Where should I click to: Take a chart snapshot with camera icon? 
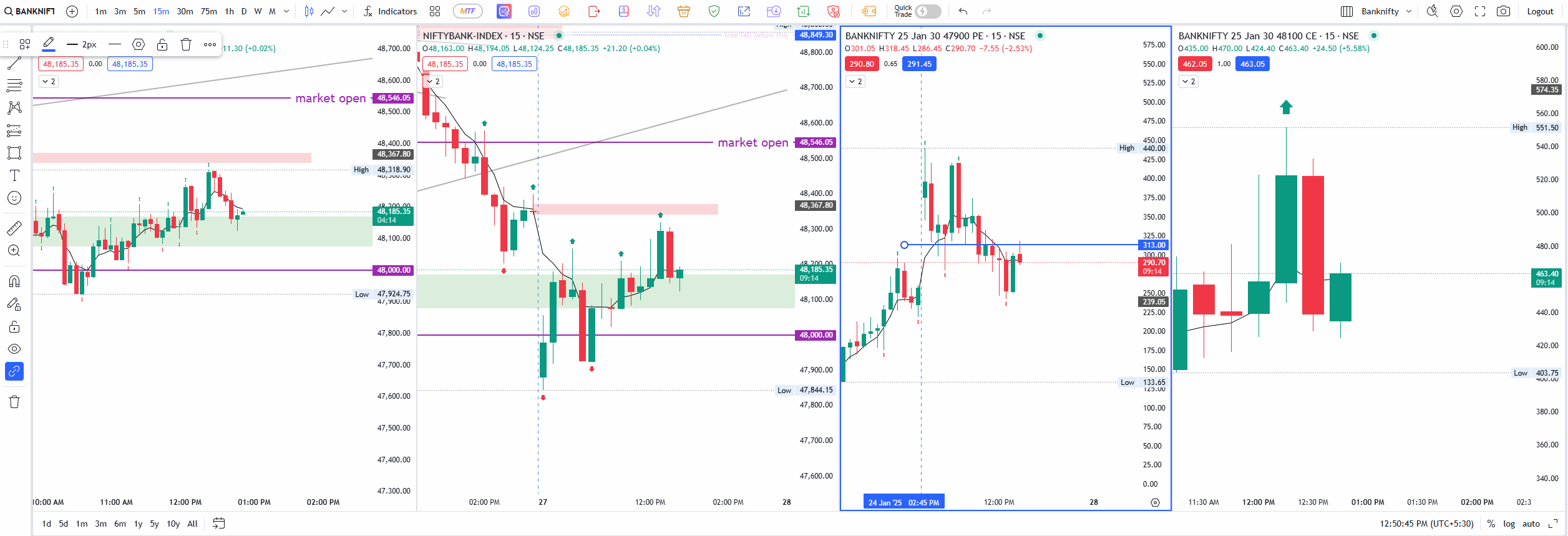tap(1503, 11)
